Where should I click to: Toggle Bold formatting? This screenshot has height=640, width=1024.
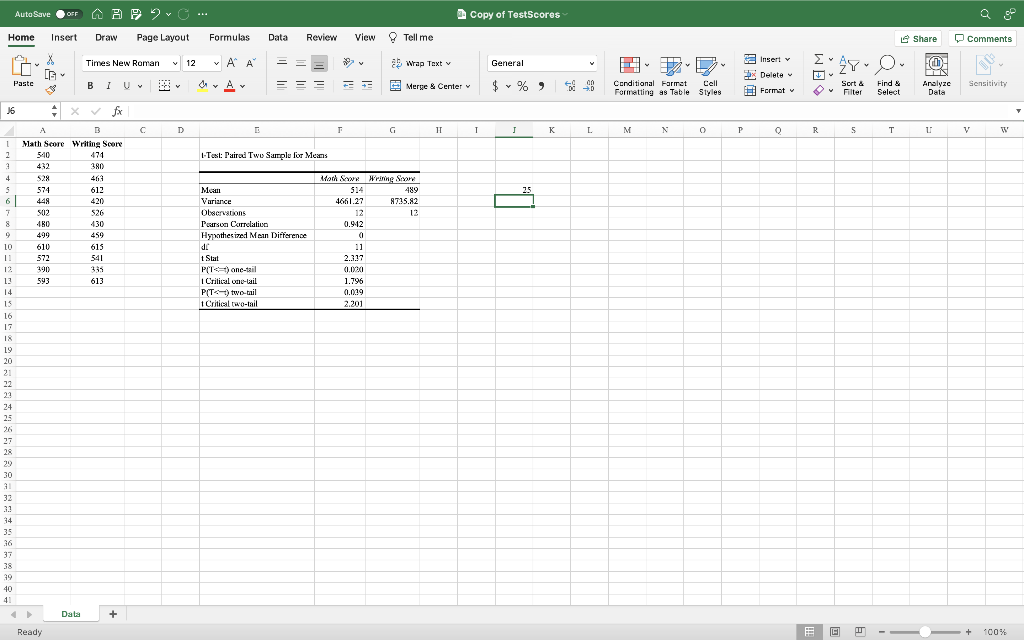tap(90, 86)
